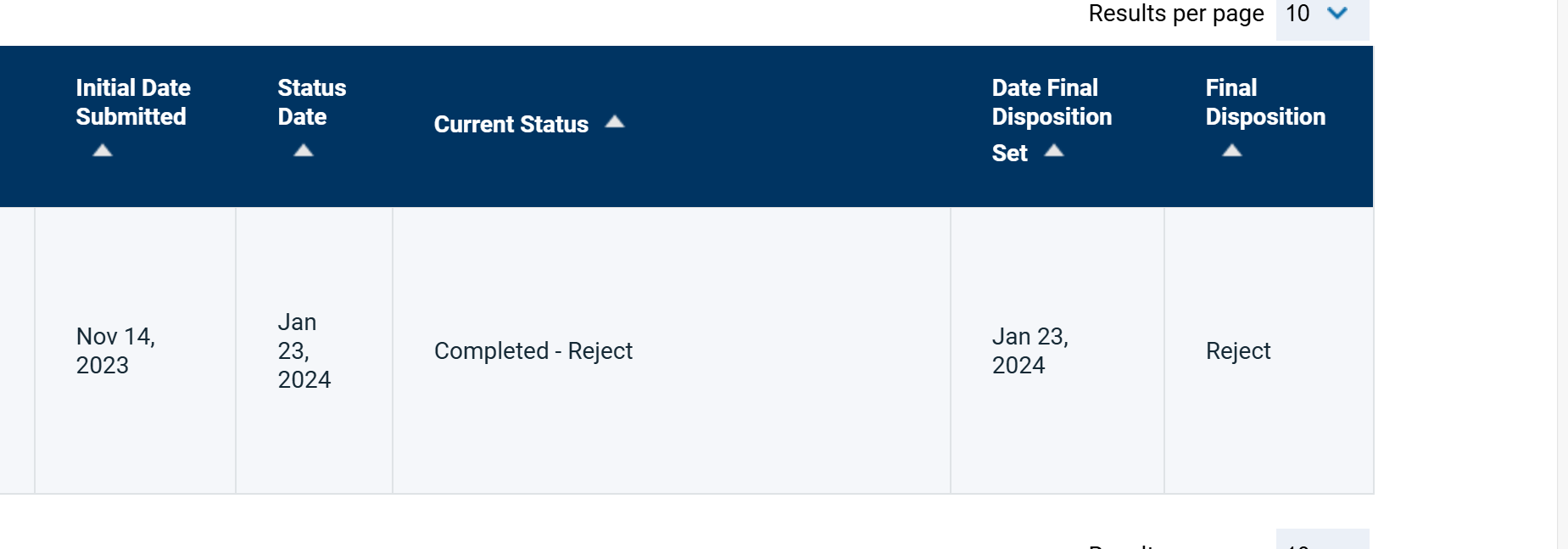
Task: Expand the top Results per page chevron
Action: click(x=1337, y=13)
